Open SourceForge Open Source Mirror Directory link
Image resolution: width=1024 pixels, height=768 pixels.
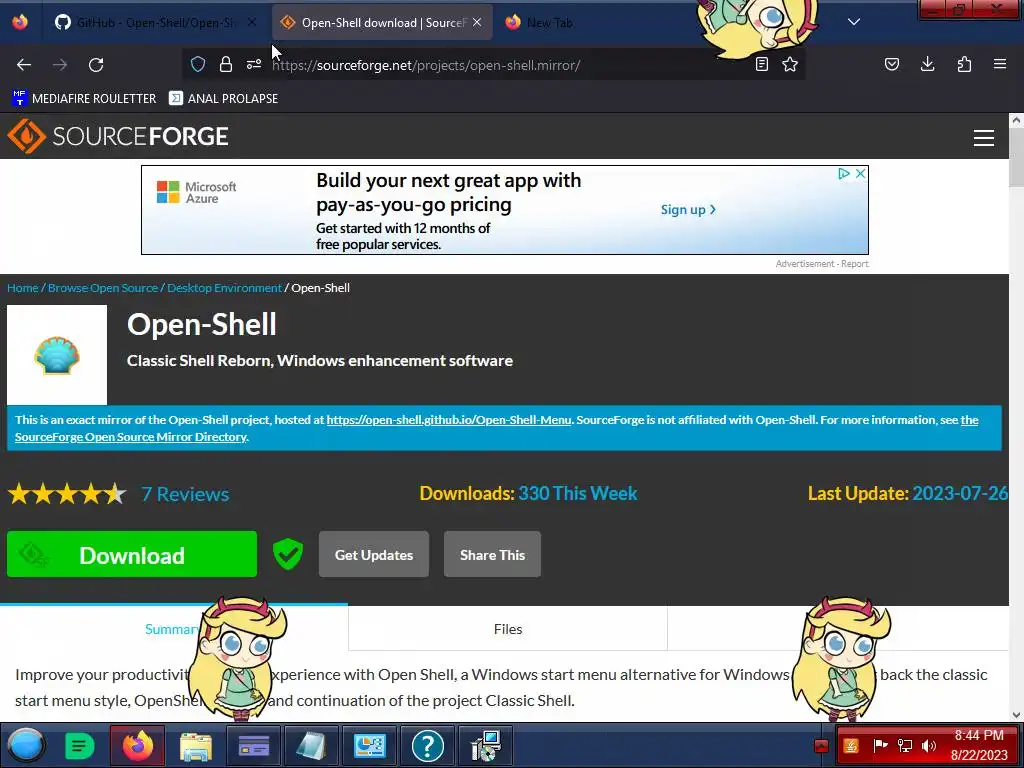131,437
